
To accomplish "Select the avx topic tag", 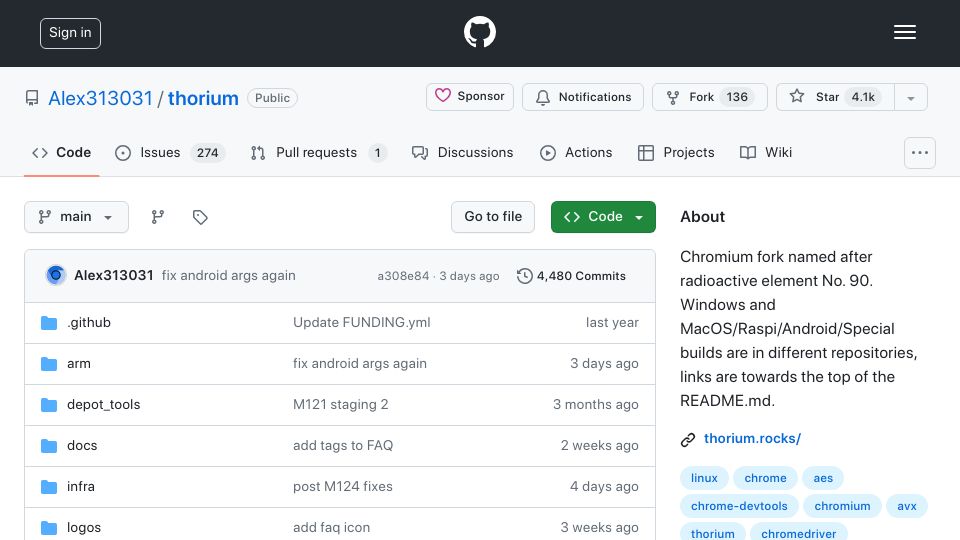I will point(907,506).
